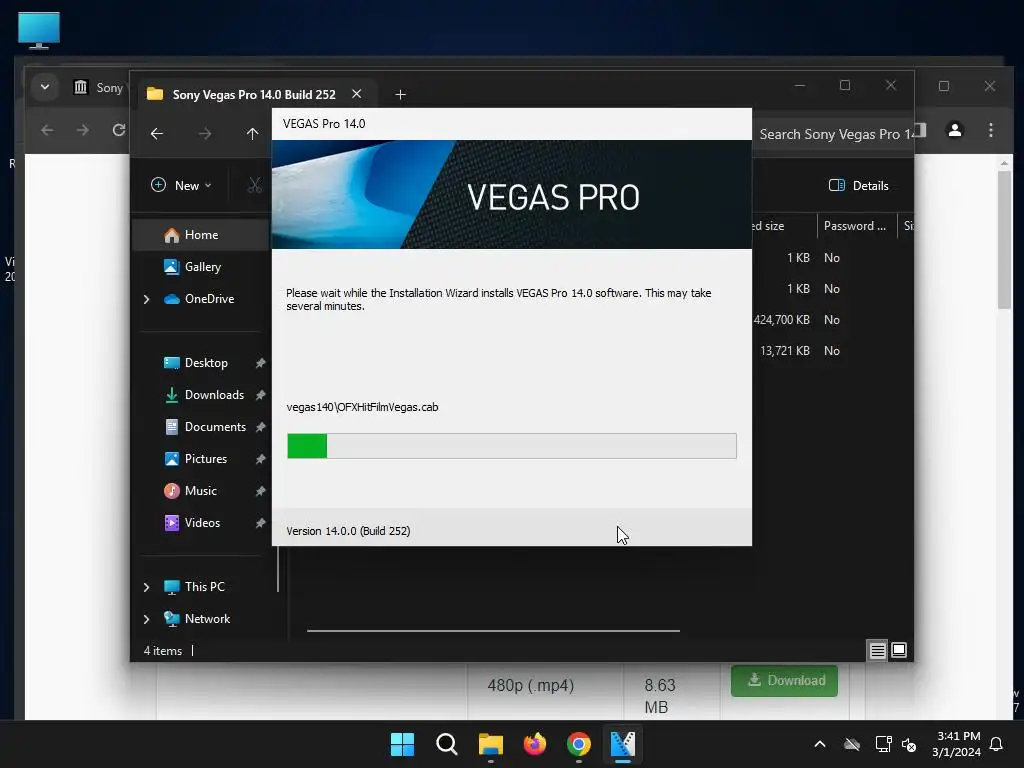Click the Password column header

[x=855, y=226]
